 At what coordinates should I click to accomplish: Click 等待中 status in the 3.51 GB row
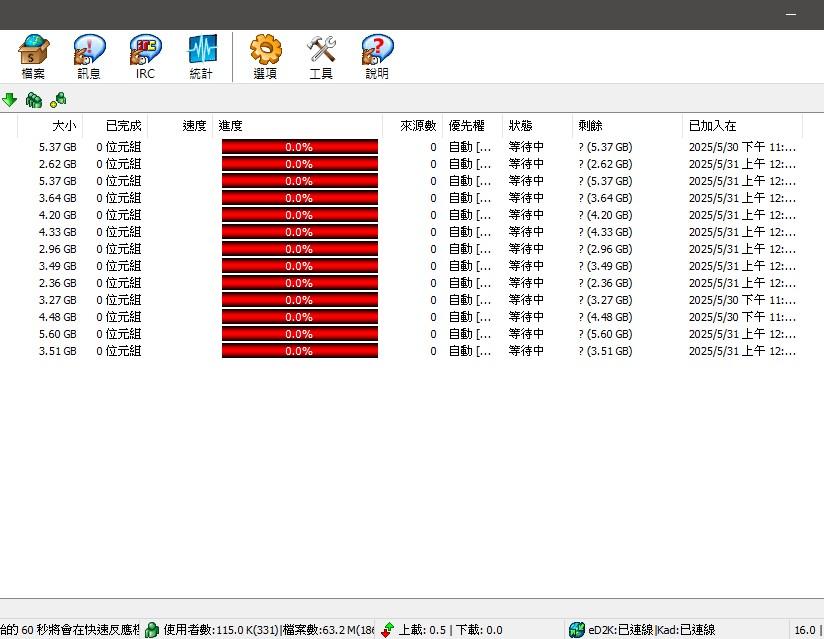coord(526,351)
